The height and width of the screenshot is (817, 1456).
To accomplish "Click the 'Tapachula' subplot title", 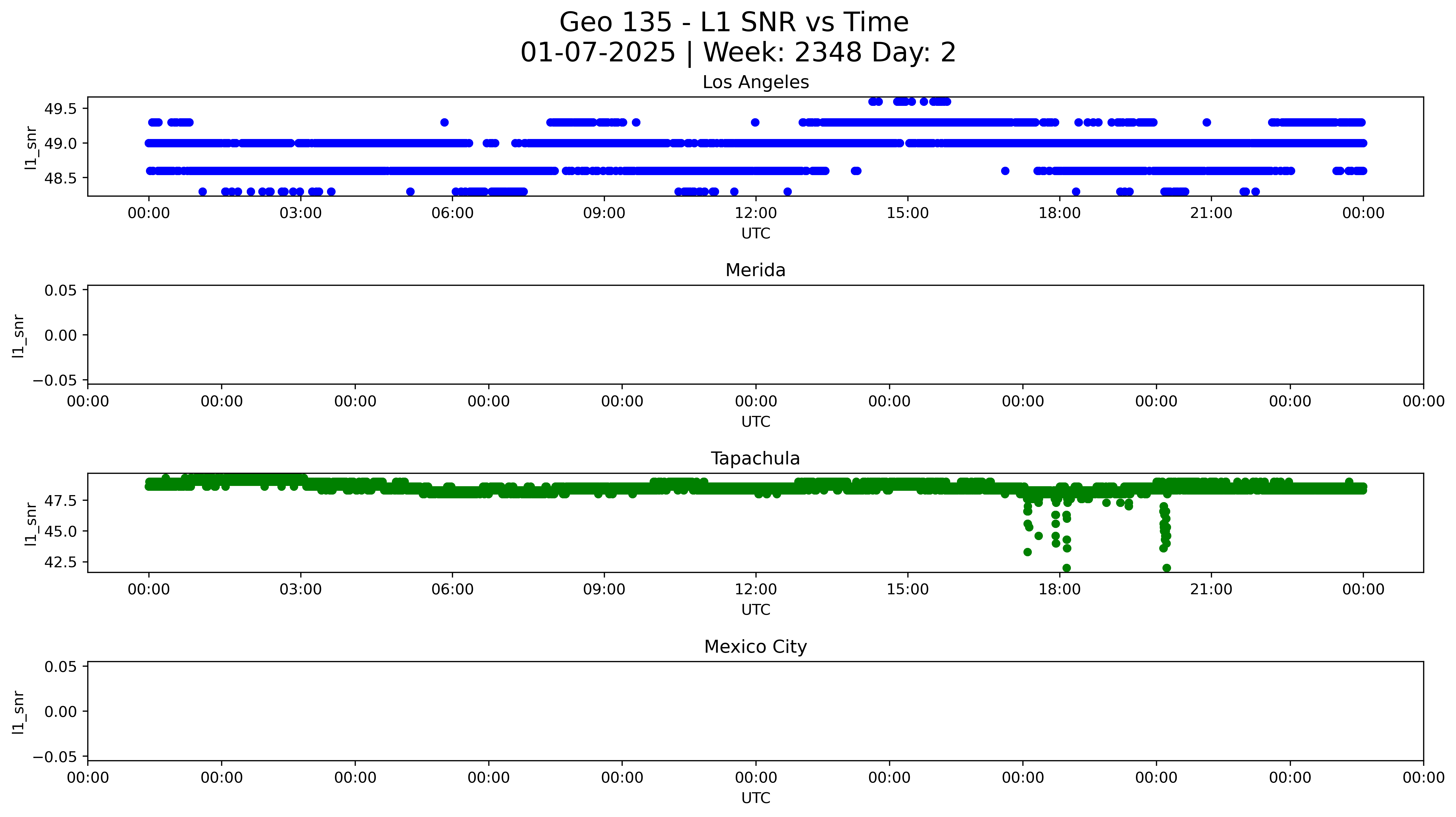I will pos(755,458).
